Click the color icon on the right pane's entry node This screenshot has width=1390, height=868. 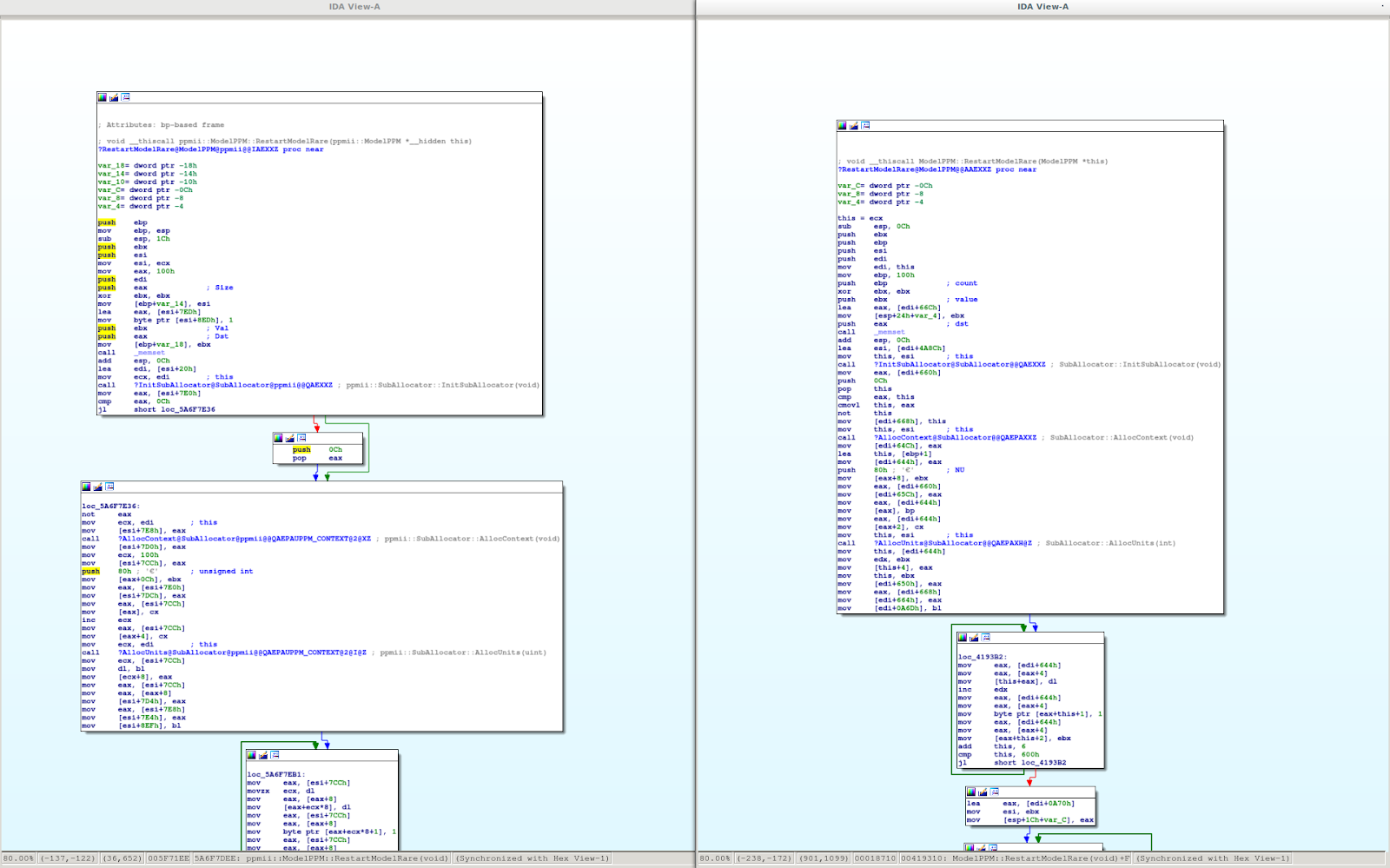[842, 126]
